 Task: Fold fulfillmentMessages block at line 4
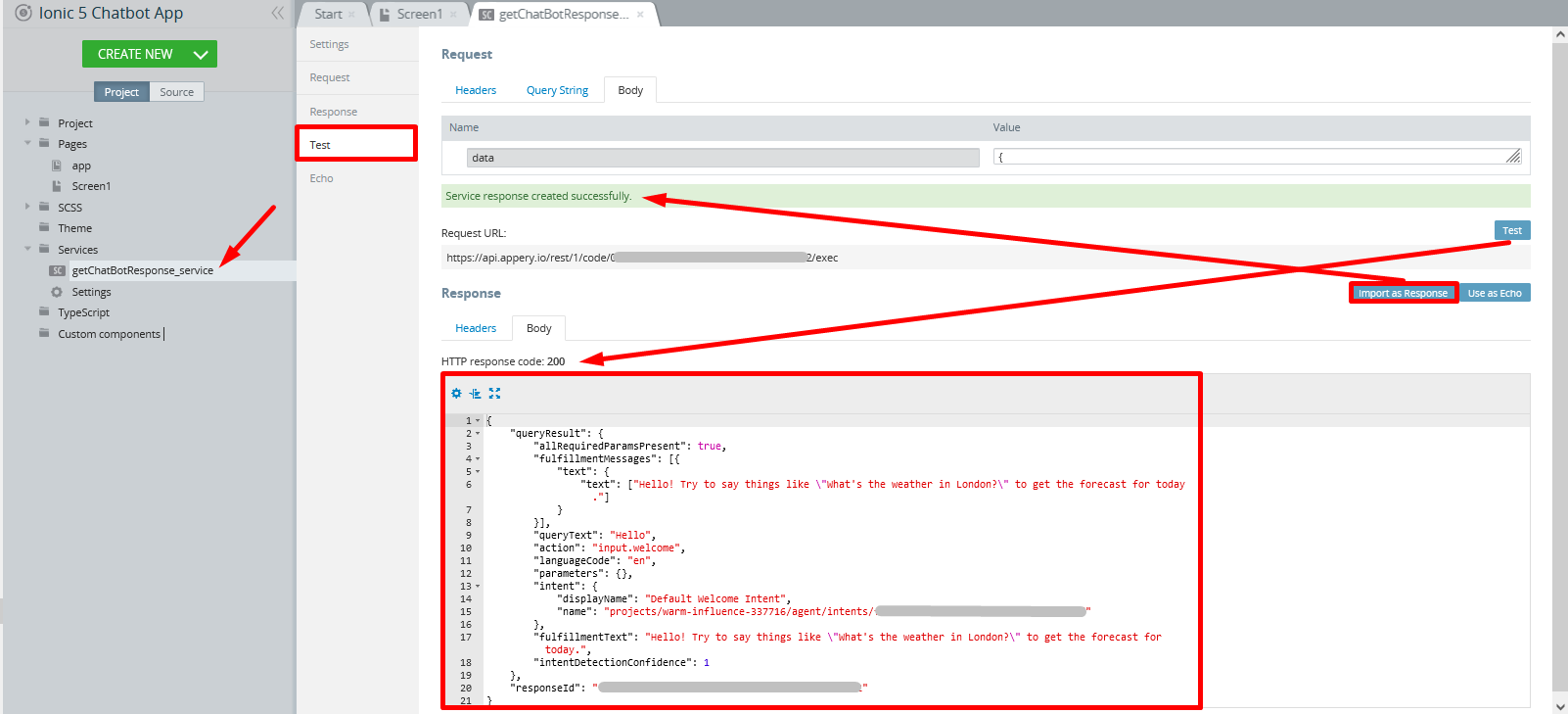coord(478,458)
